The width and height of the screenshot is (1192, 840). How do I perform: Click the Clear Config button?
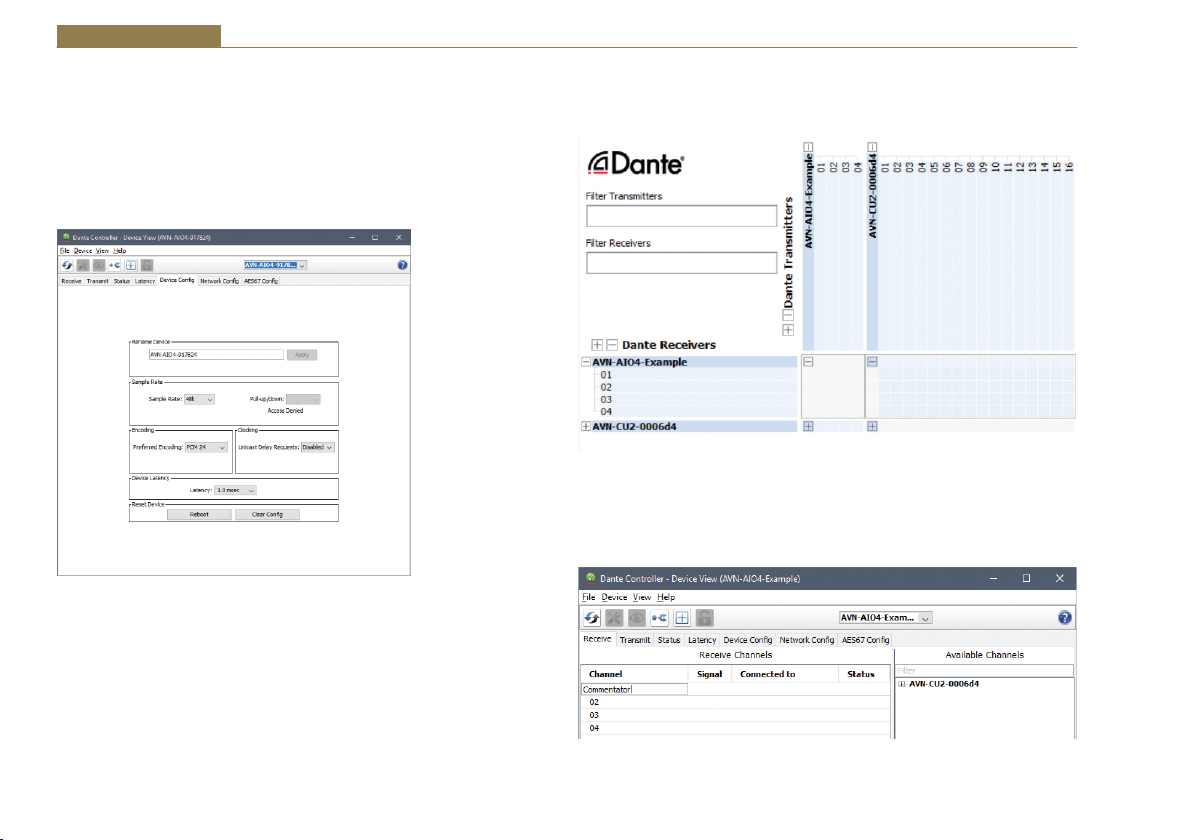[267, 515]
